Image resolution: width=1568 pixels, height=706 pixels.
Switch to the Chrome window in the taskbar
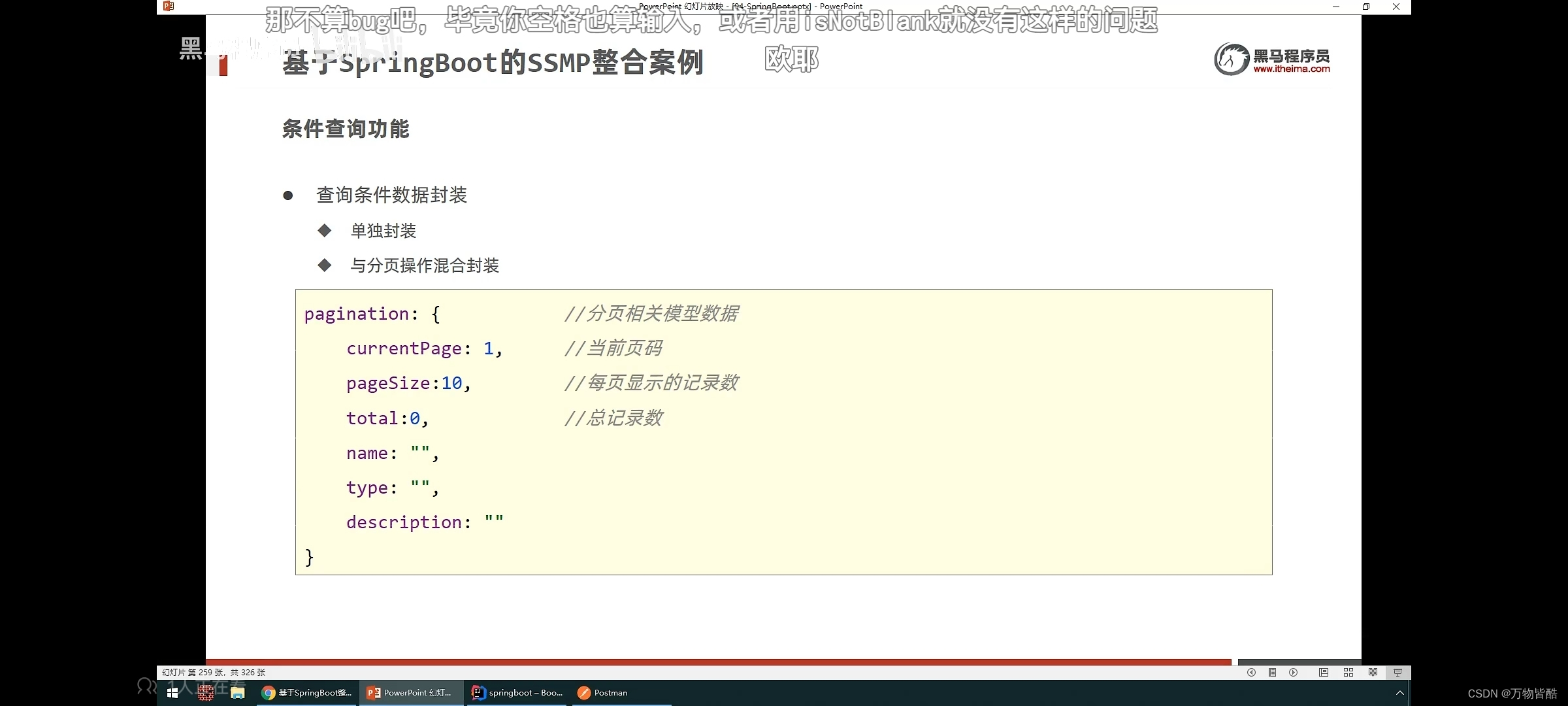(x=306, y=693)
